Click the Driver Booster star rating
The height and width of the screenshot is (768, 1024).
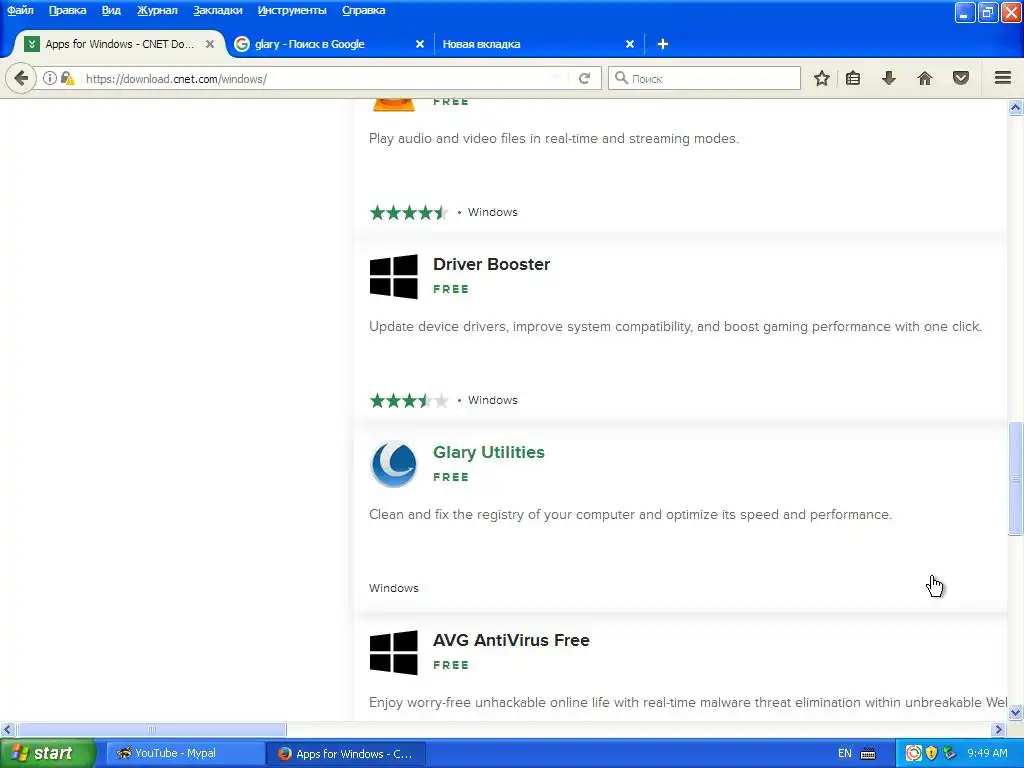coord(409,400)
